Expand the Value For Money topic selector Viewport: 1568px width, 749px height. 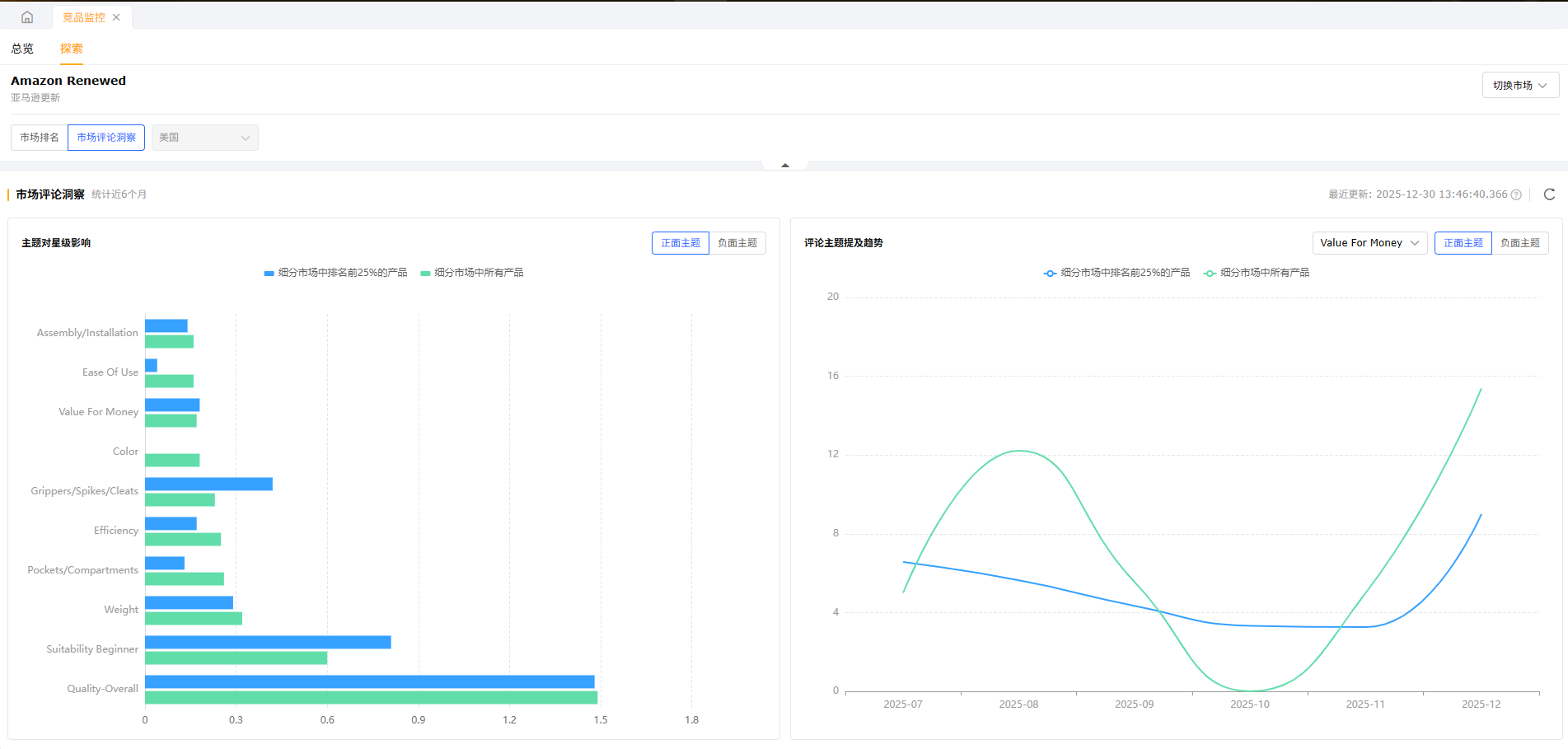pos(1369,243)
